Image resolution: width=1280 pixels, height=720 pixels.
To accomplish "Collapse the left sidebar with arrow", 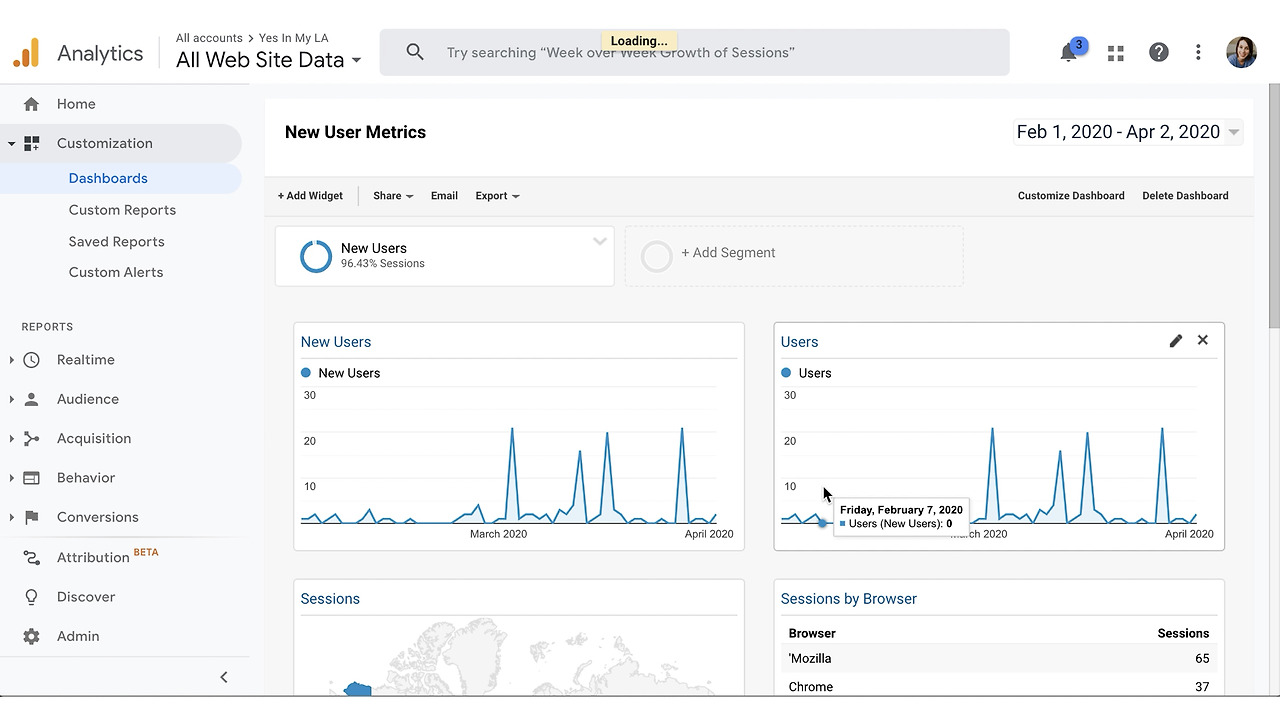I will coord(224,677).
